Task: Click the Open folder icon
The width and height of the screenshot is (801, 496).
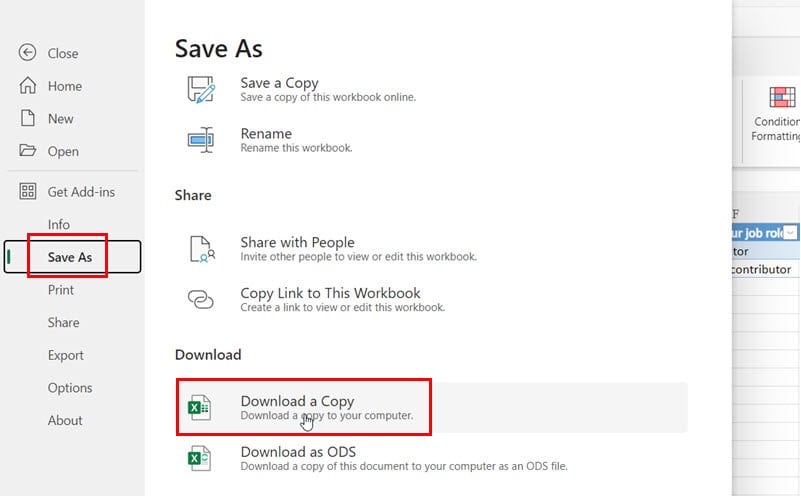Action: pyautogui.click(x=28, y=151)
